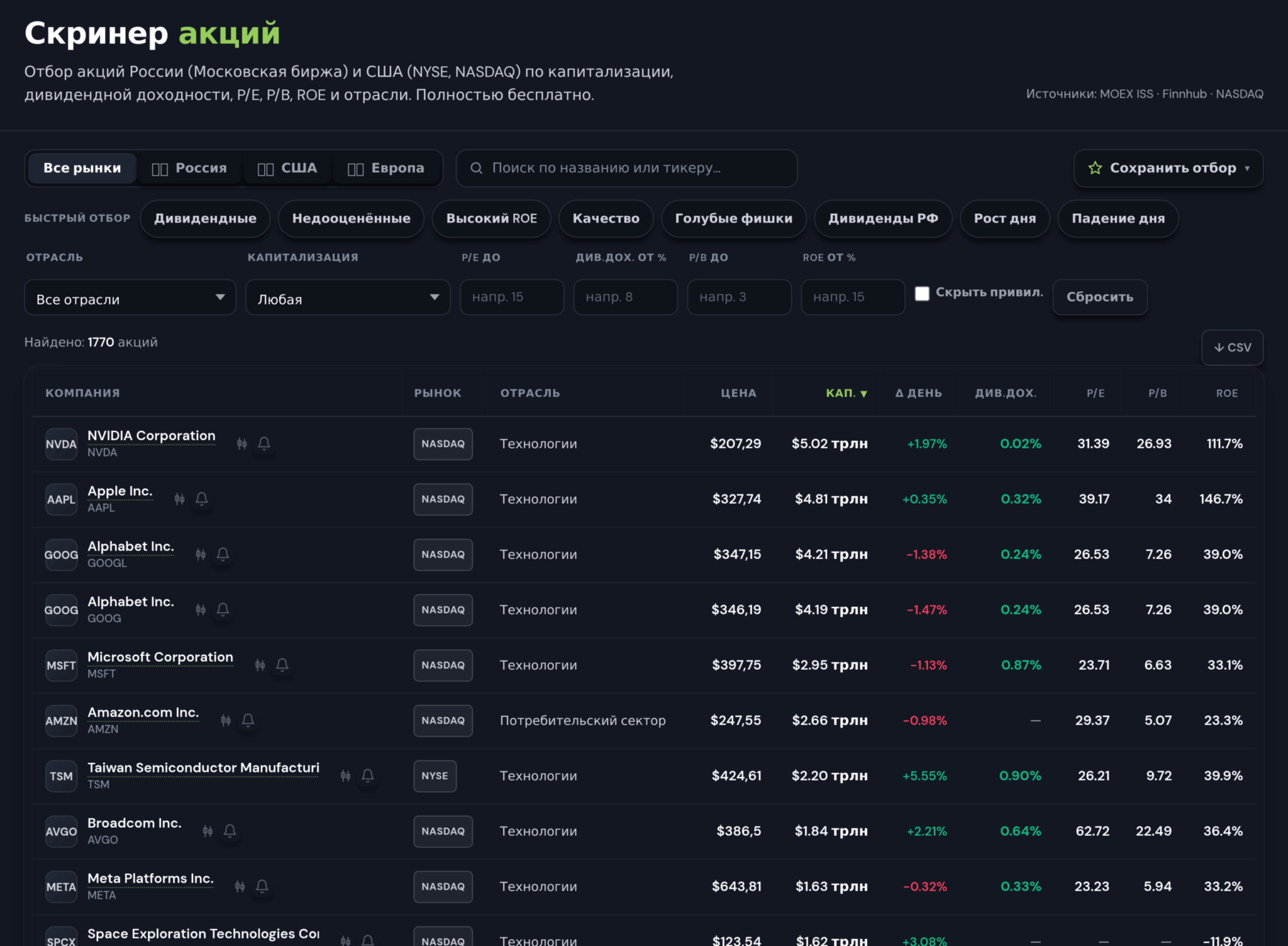
Task: Click the AMZN ticker logo badge
Action: [61, 721]
